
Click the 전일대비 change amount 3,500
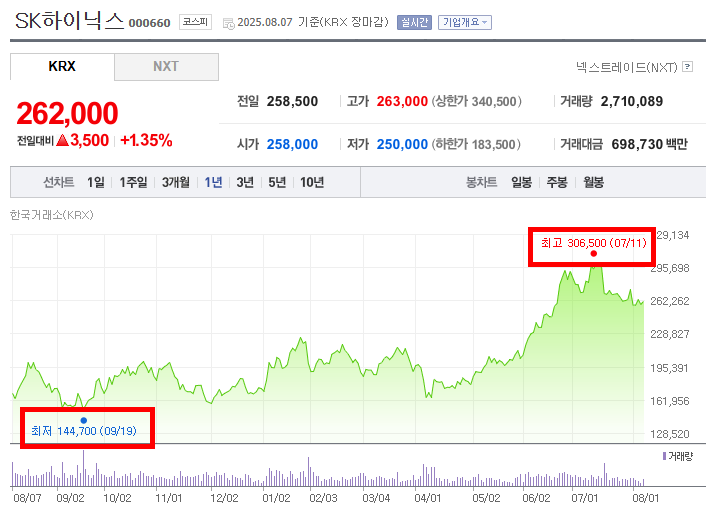tap(89, 140)
